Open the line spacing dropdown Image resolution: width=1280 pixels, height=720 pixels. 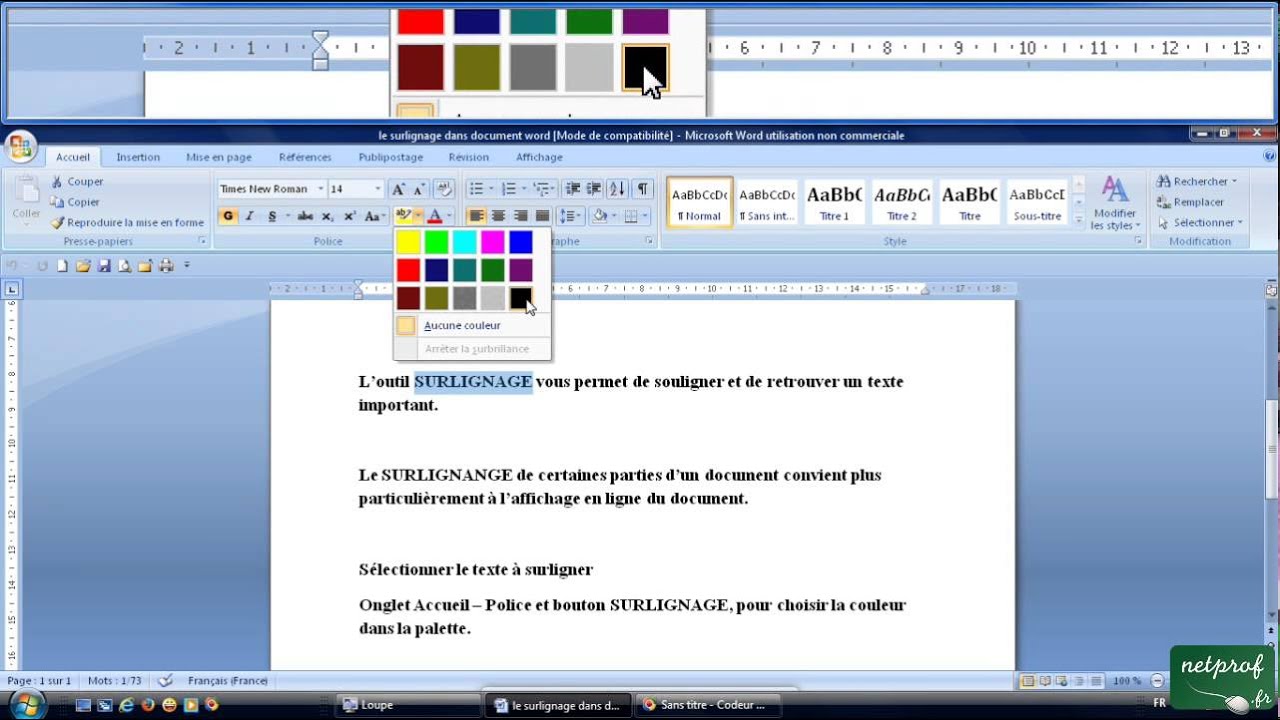click(570, 216)
